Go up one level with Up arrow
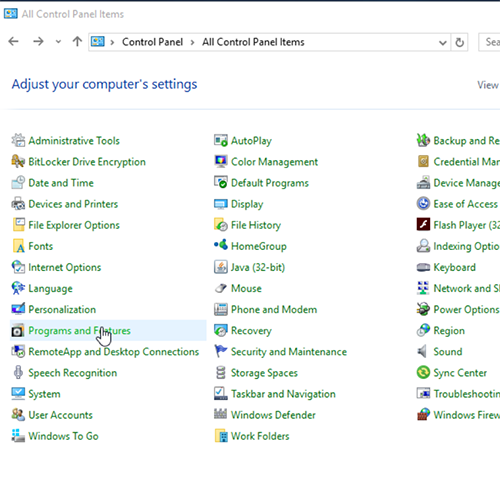The height and width of the screenshot is (500, 500). pos(77,42)
